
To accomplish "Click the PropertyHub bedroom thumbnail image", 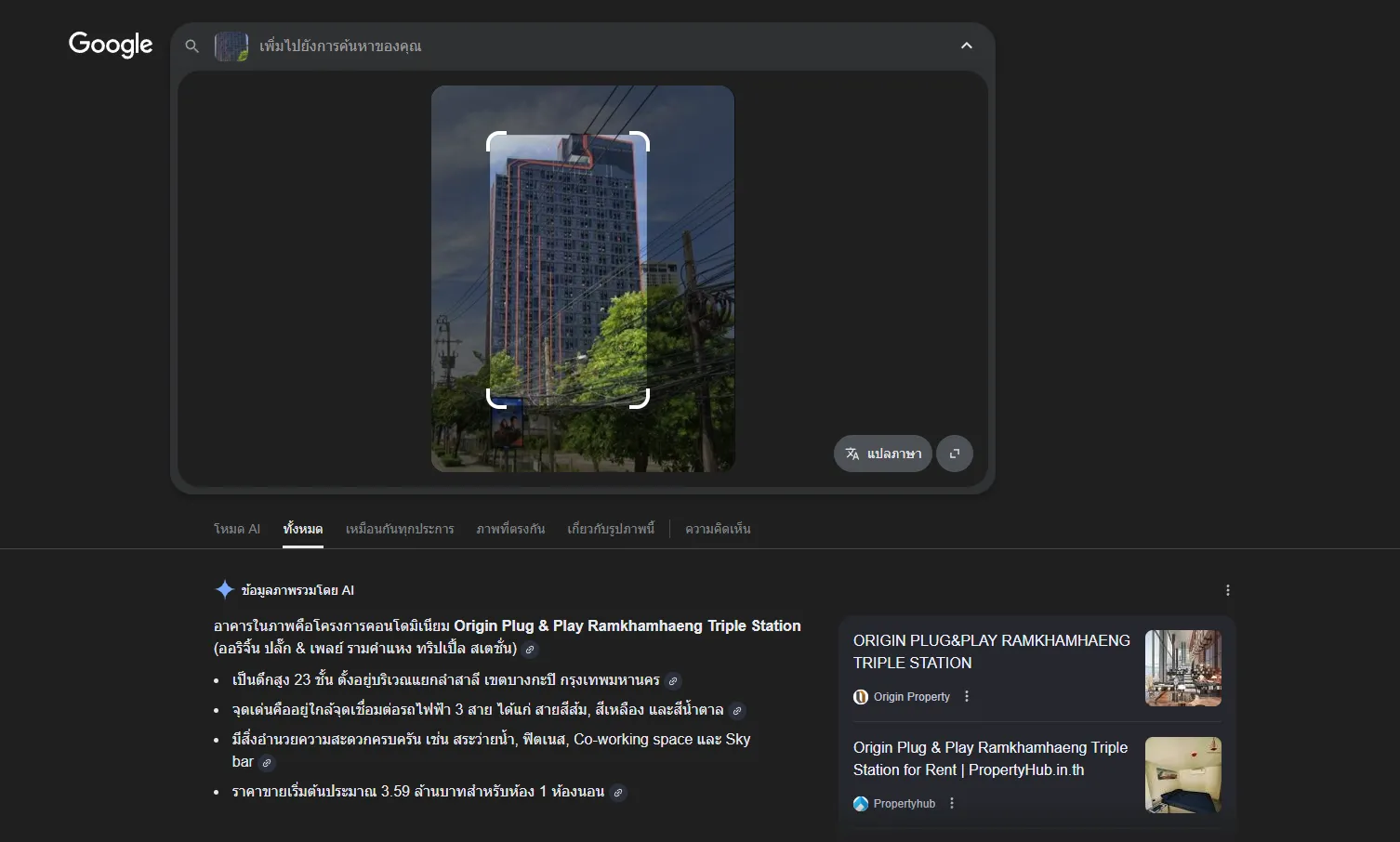I will pos(1182,774).
